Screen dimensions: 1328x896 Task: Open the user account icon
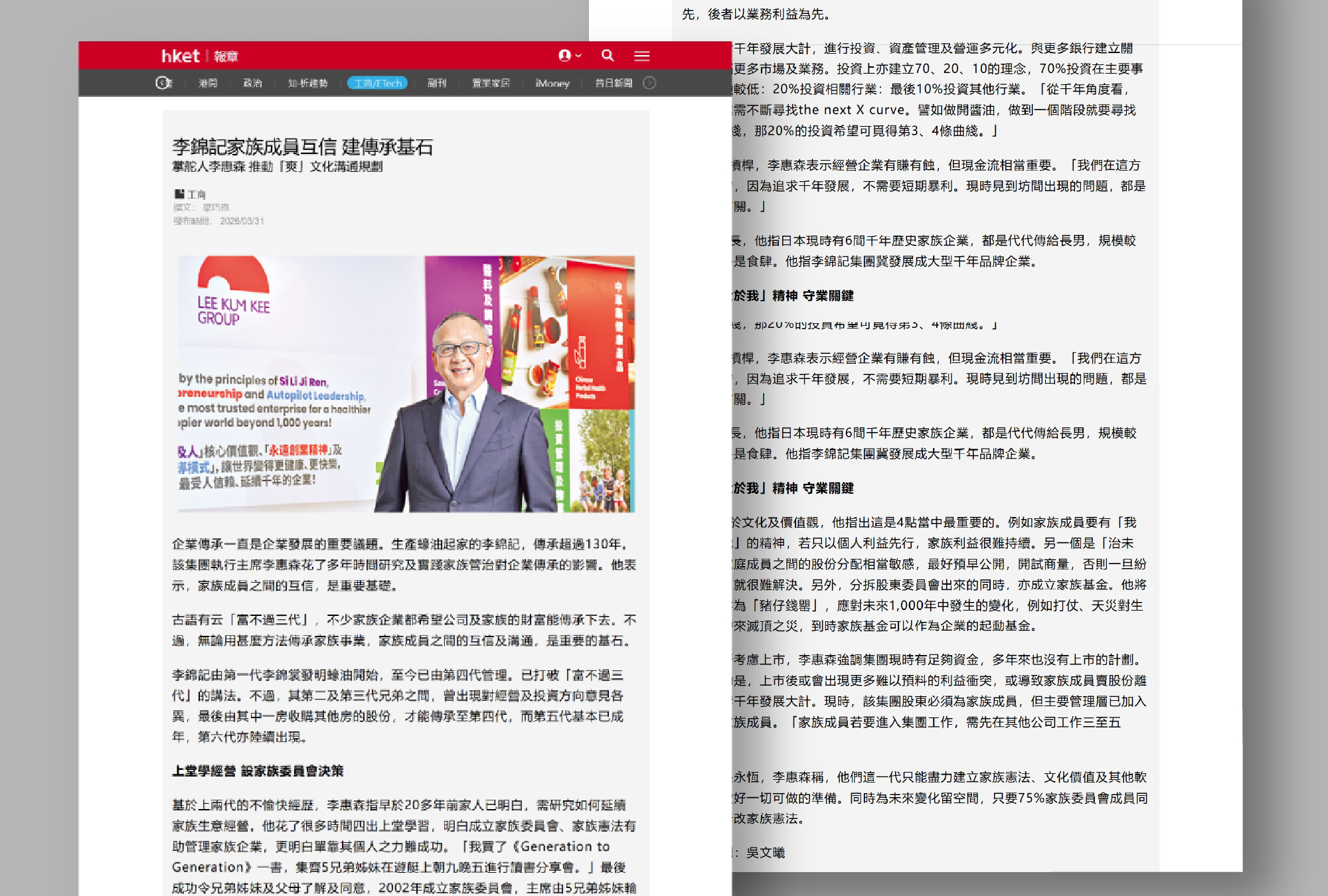(x=564, y=56)
